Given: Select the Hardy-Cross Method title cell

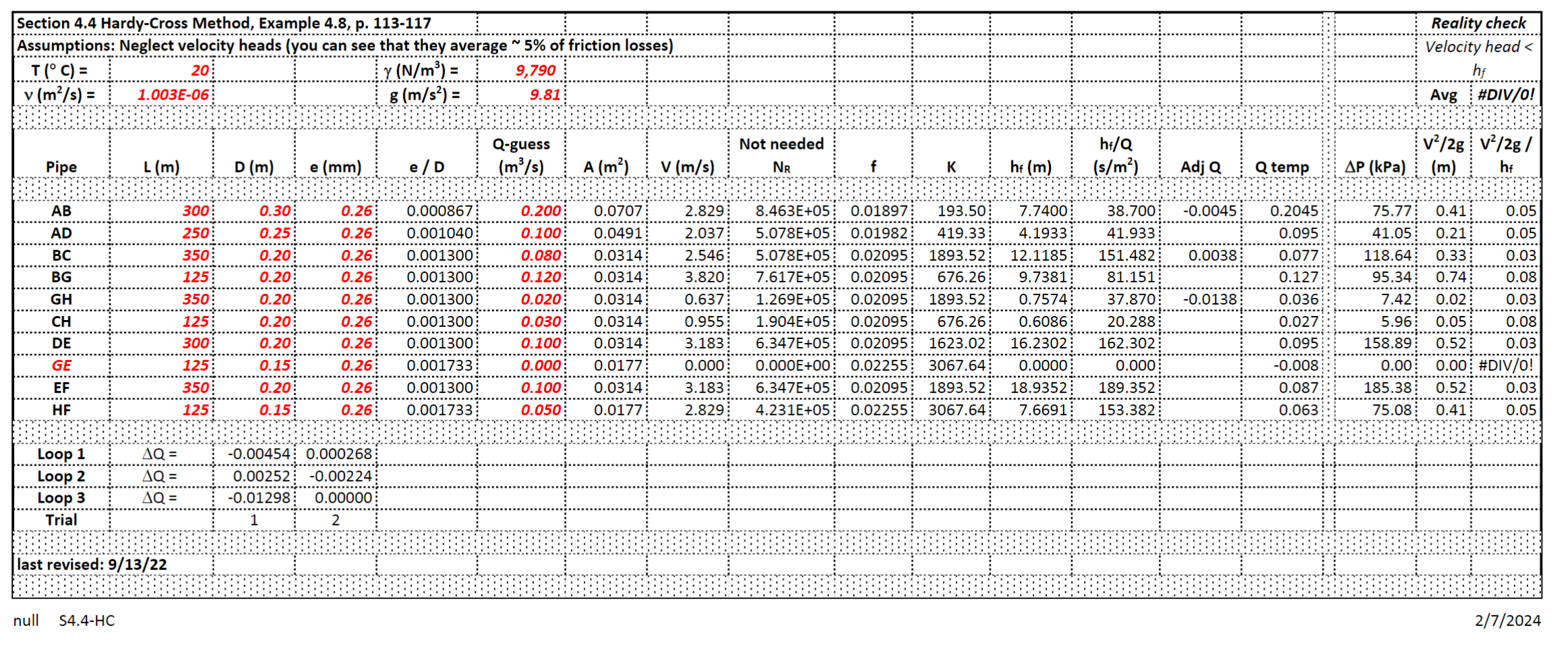Looking at the screenshot, I should click(x=224, y=23).
